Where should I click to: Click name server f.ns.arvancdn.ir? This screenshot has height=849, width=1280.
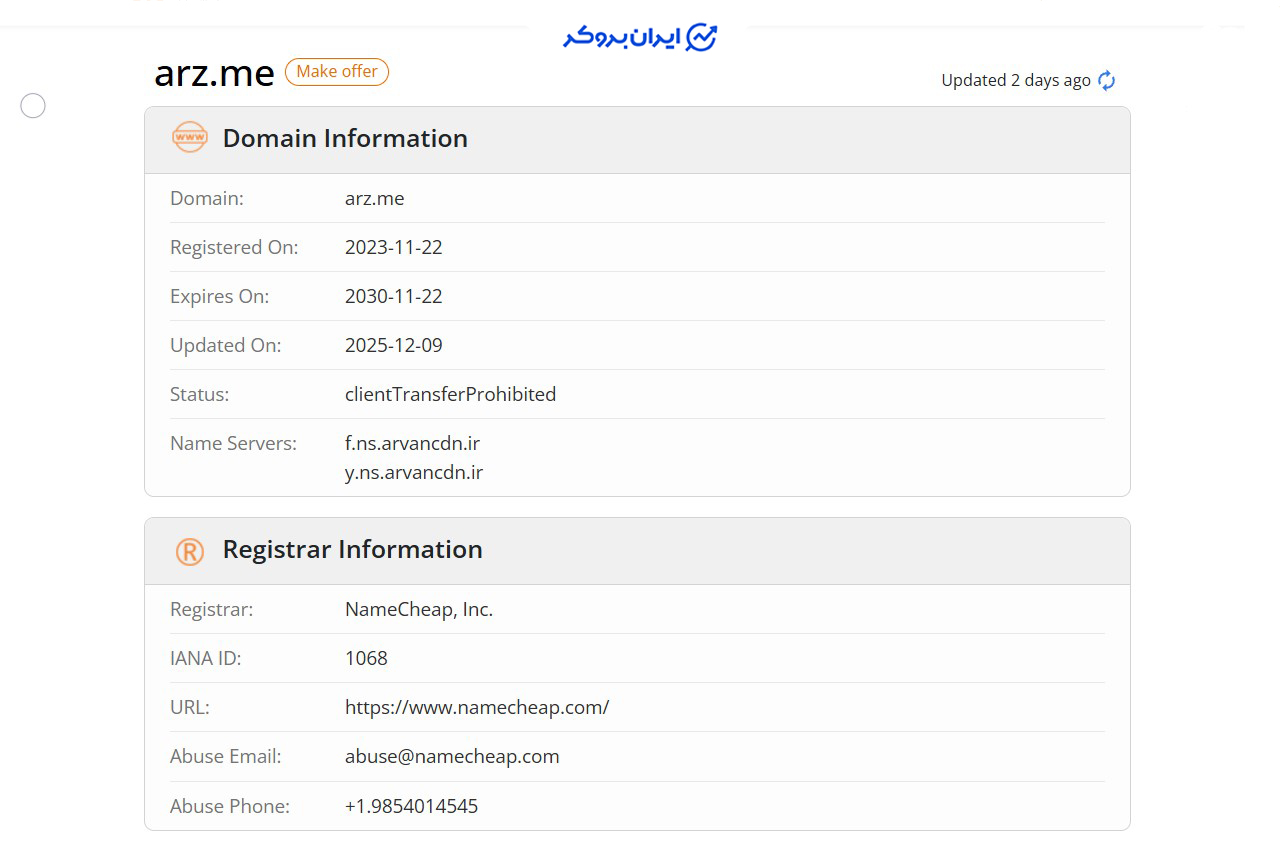(x=413, y=443)
